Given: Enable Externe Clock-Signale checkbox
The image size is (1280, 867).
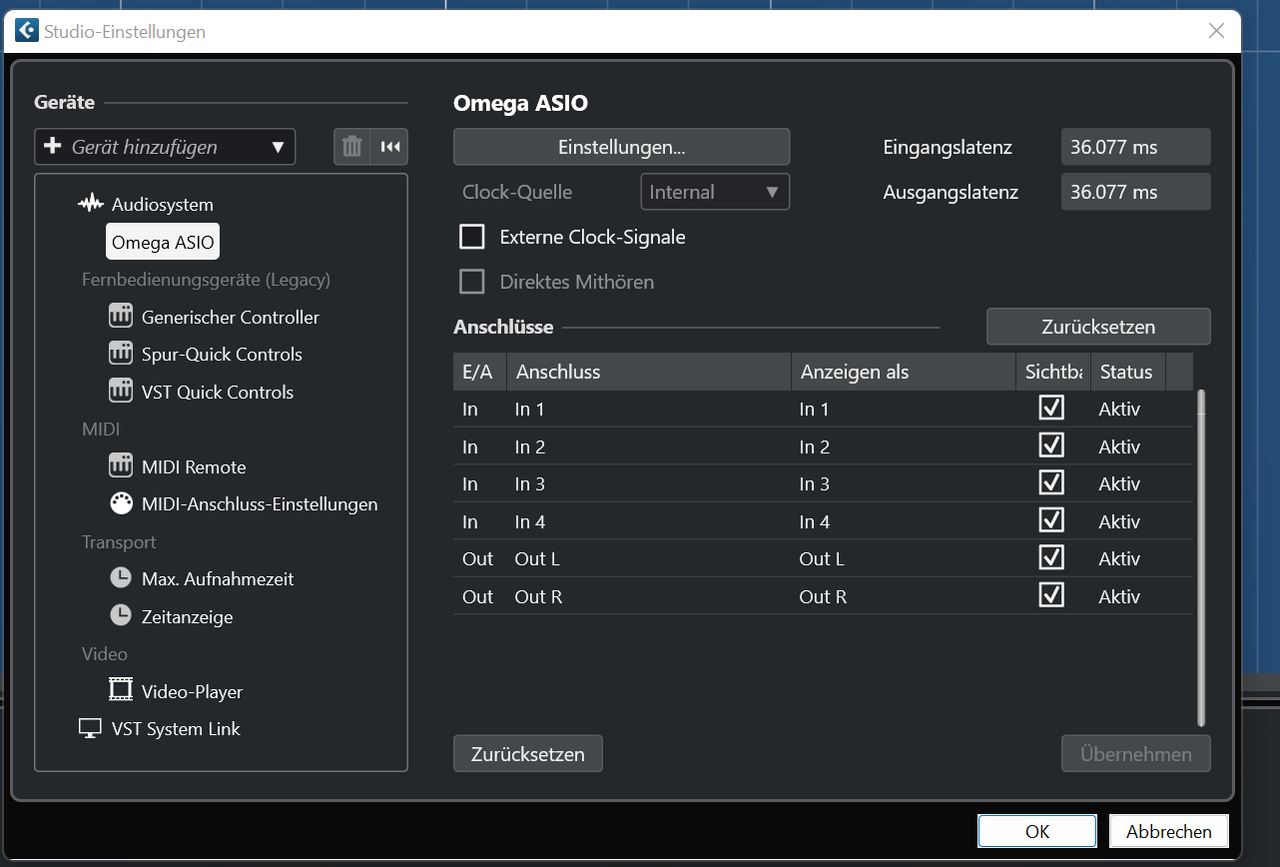Looking at the screenshot, I should [471, 237].
